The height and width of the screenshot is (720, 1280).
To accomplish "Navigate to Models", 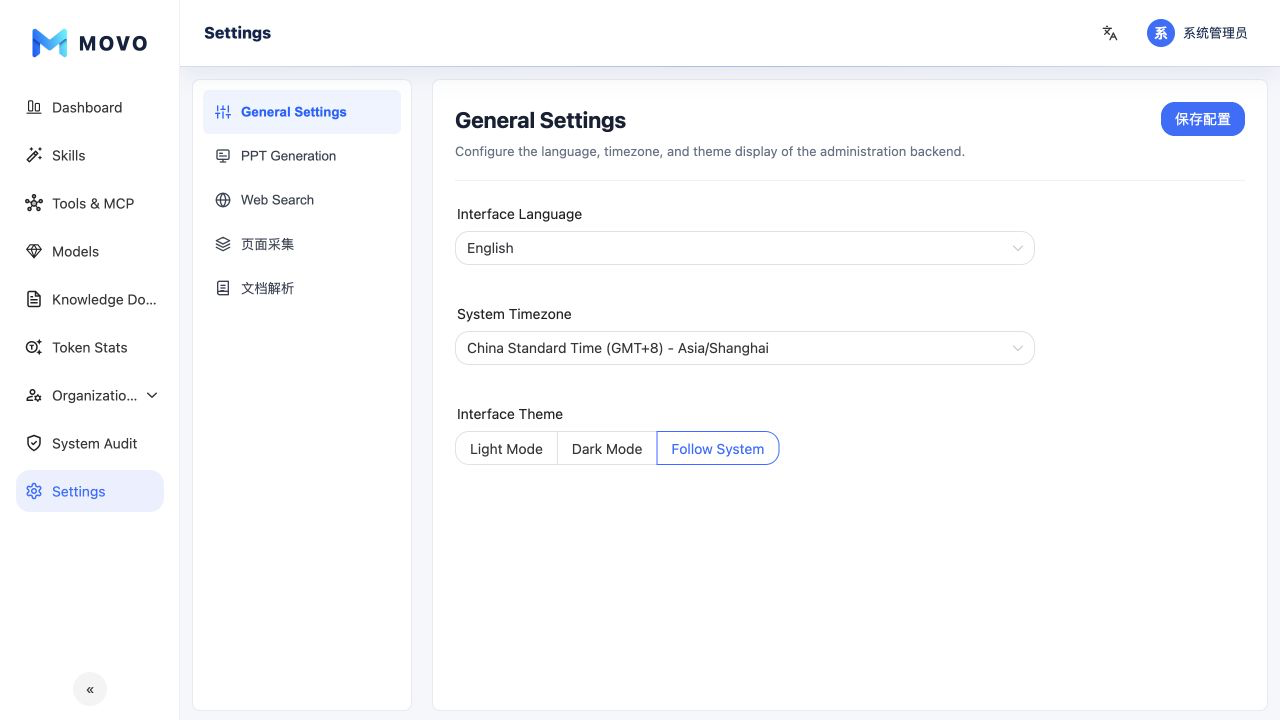I will [90, 251].
